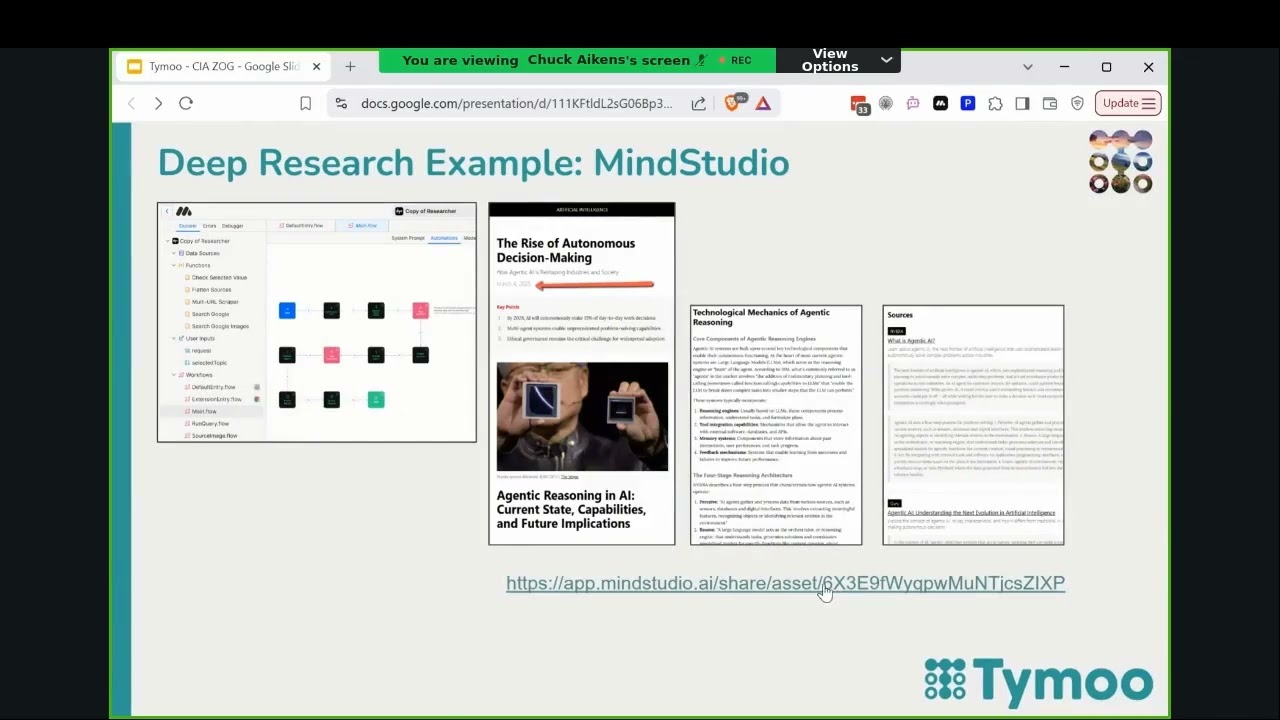Maximize the browser window

click(x=1106, y=67)
